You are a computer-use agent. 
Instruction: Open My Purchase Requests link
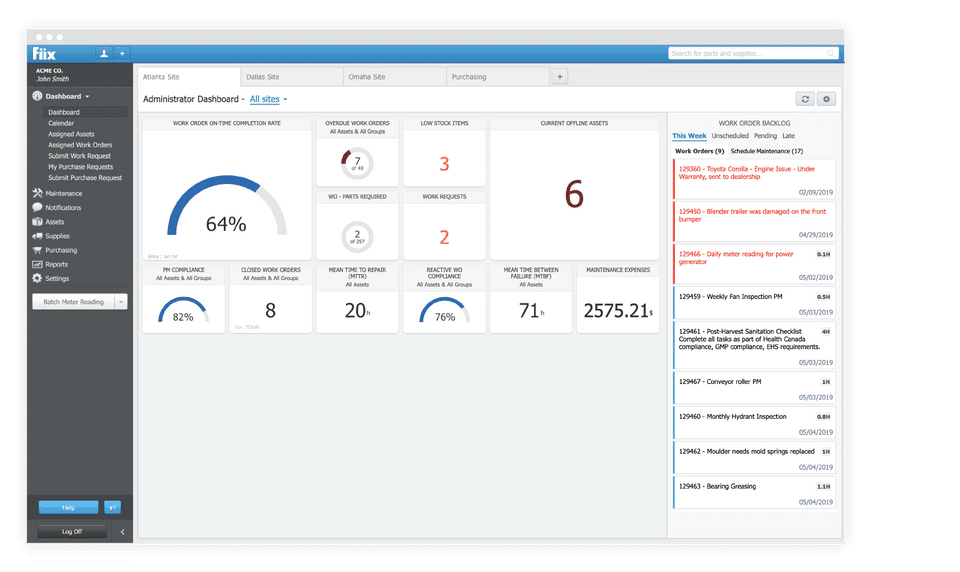(x=81, y=167)
